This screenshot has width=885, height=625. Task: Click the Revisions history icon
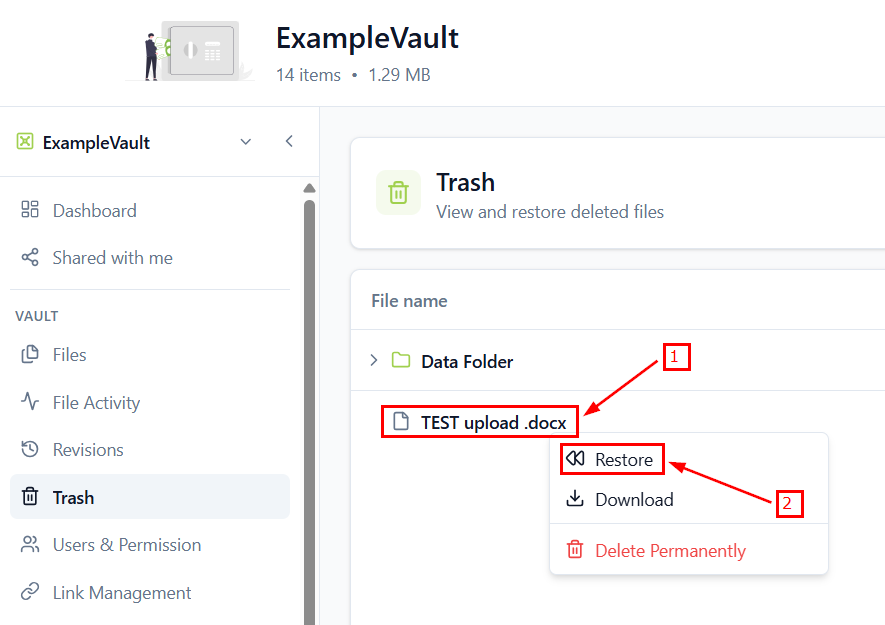point(30,450)
